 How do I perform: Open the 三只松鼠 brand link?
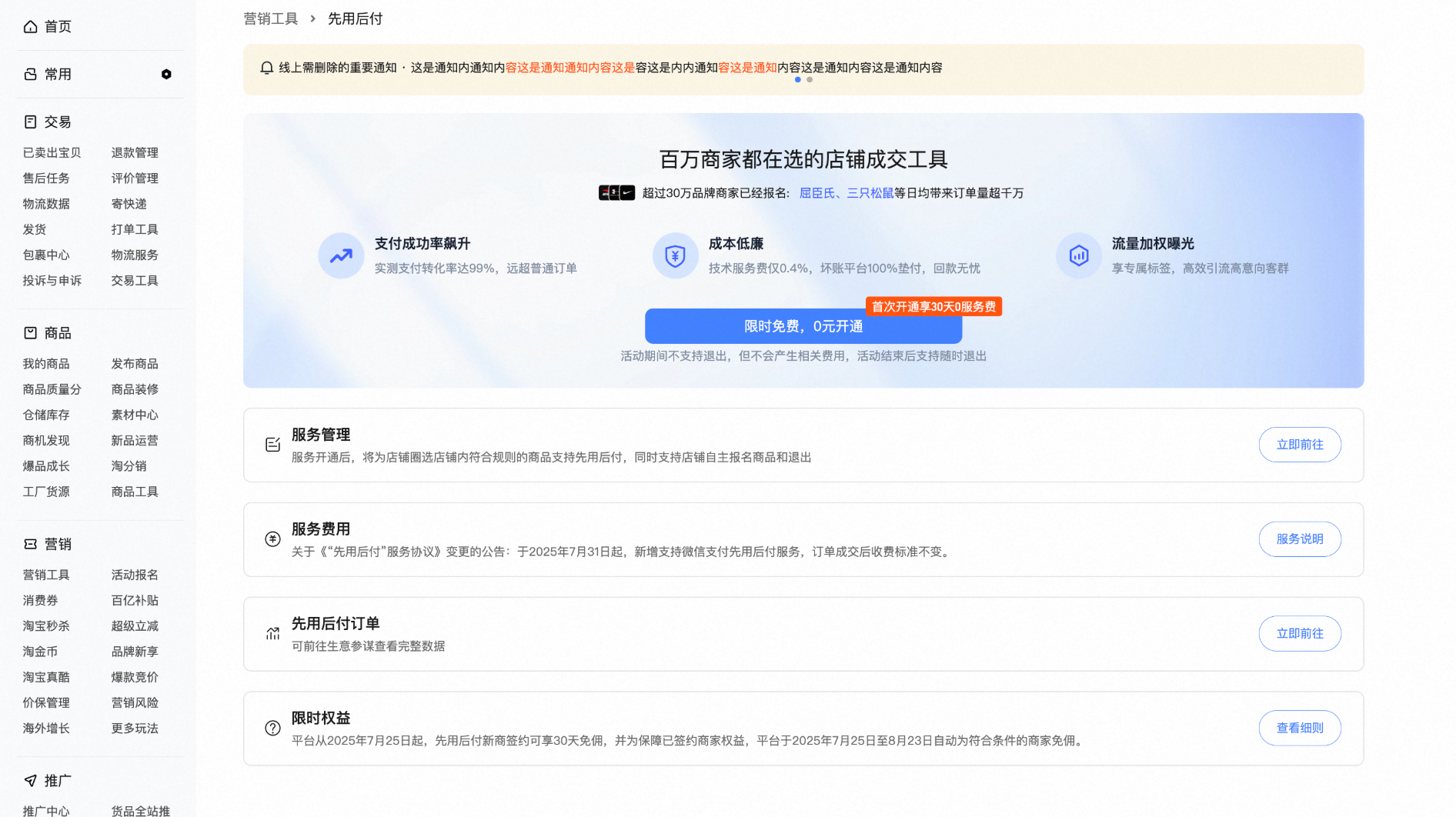(870, 193)
